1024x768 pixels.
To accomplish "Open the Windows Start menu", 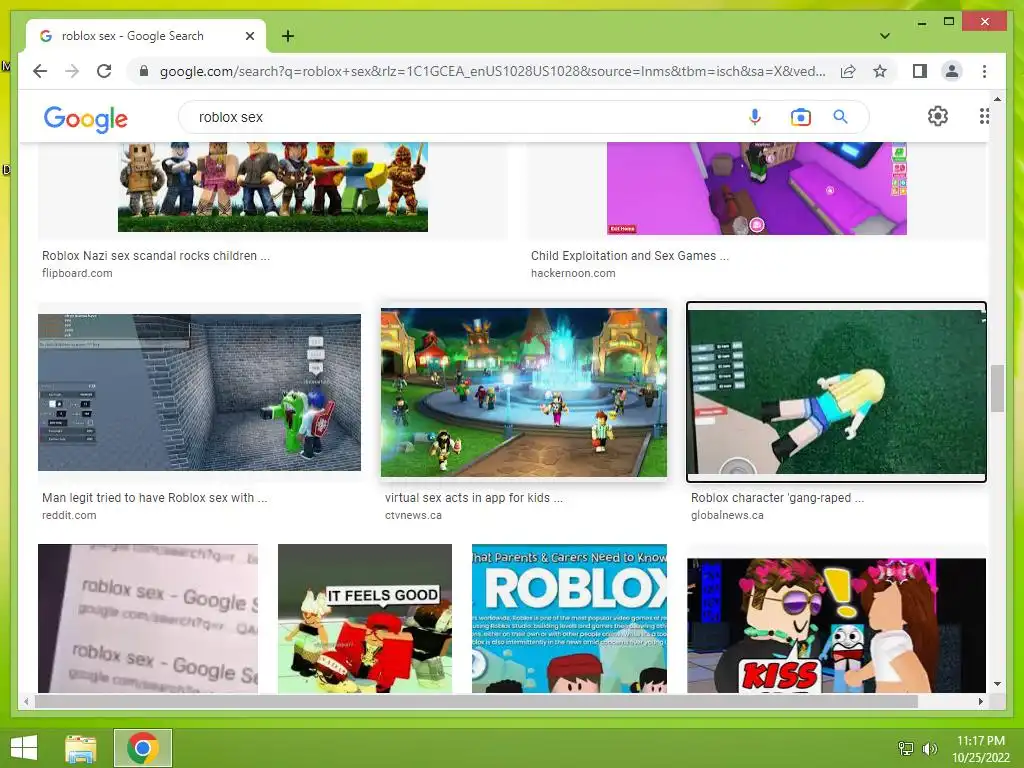I will pyautogui.click(x=24, y=748).
